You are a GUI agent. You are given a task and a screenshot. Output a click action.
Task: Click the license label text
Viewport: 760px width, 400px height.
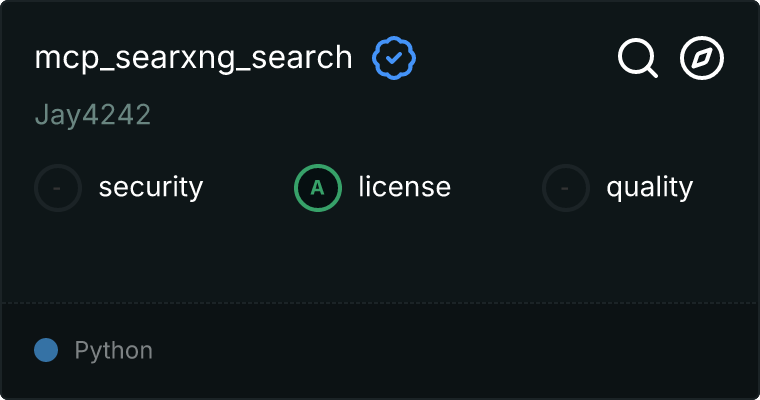404,187
